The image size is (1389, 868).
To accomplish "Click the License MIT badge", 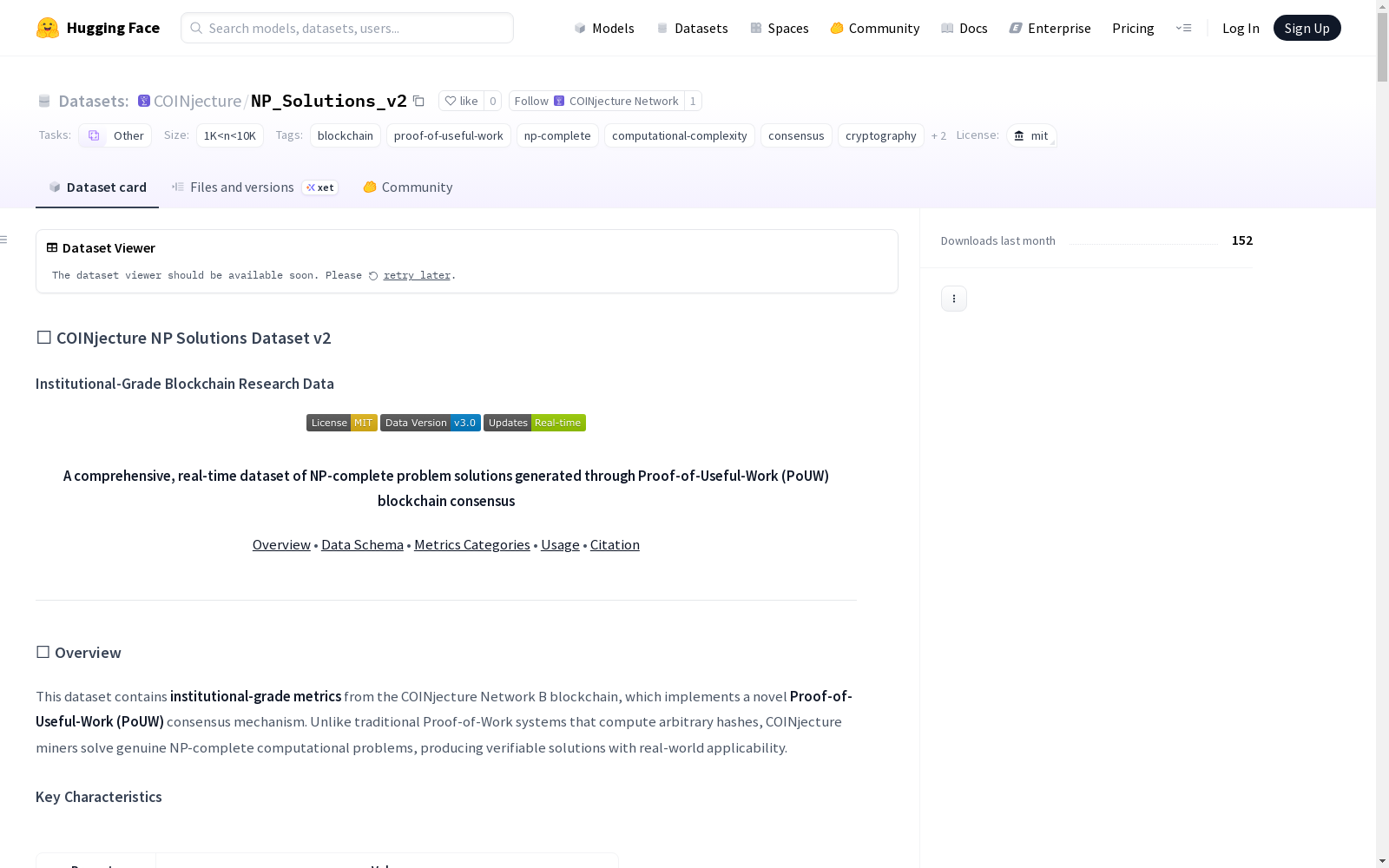I will pyautogui.click(x=342, y=423).
